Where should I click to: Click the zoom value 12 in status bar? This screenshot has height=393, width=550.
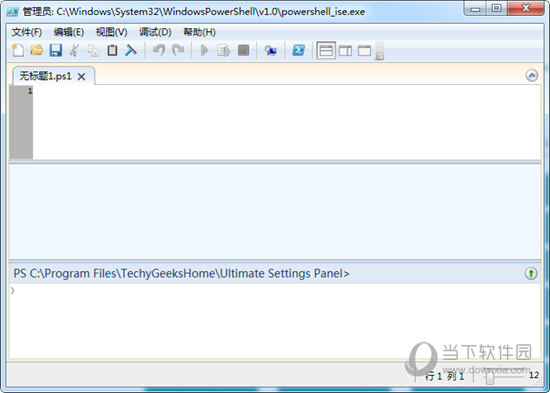pos(534,375)
